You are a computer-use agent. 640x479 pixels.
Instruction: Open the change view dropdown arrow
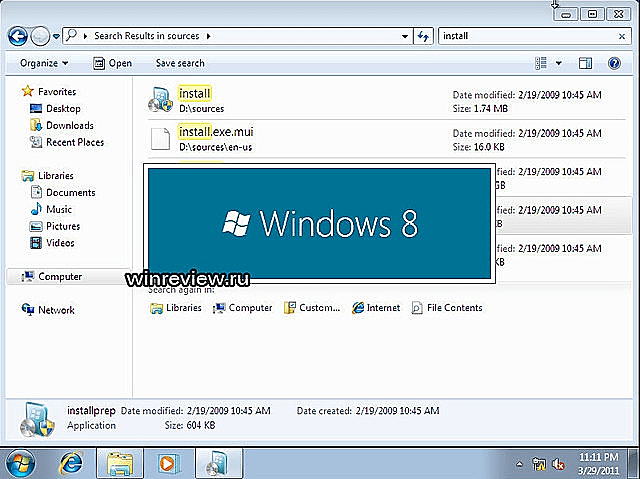click(560, 63)
